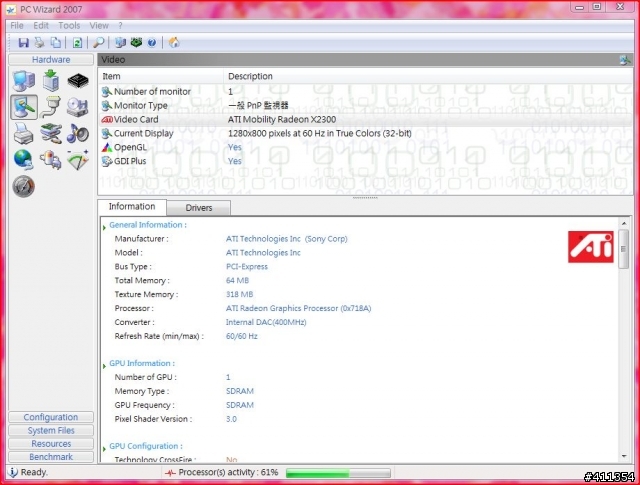Image resolution: width=640 pixels, height=485 pixels.
Task: Click the Pixel Shader Version 3.0 value
Action: (231, 419)
